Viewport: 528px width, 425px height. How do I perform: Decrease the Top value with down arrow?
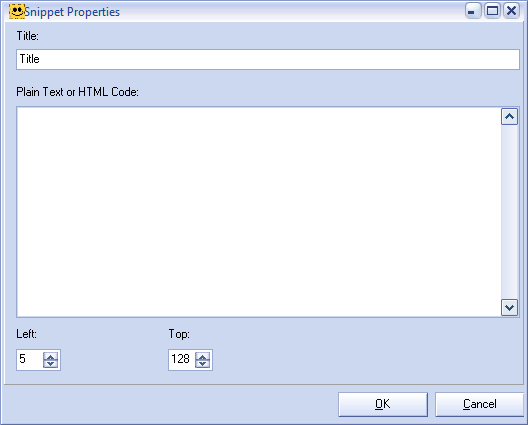coord(202,364)
